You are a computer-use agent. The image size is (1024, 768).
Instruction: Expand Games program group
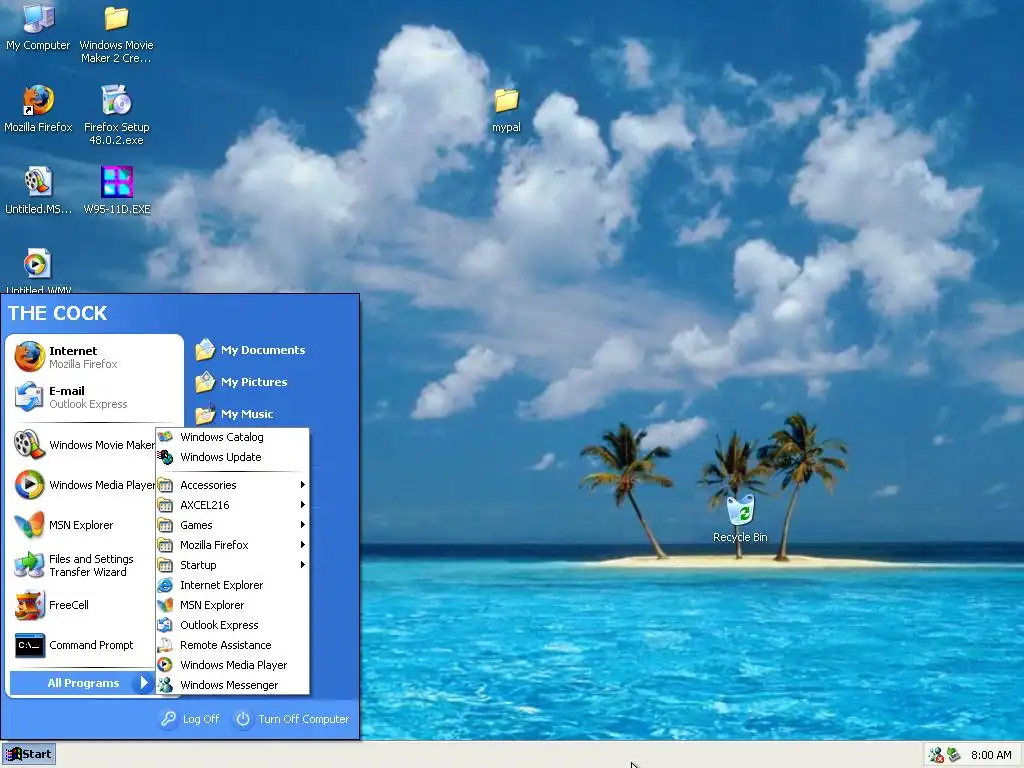pos(232,525)
